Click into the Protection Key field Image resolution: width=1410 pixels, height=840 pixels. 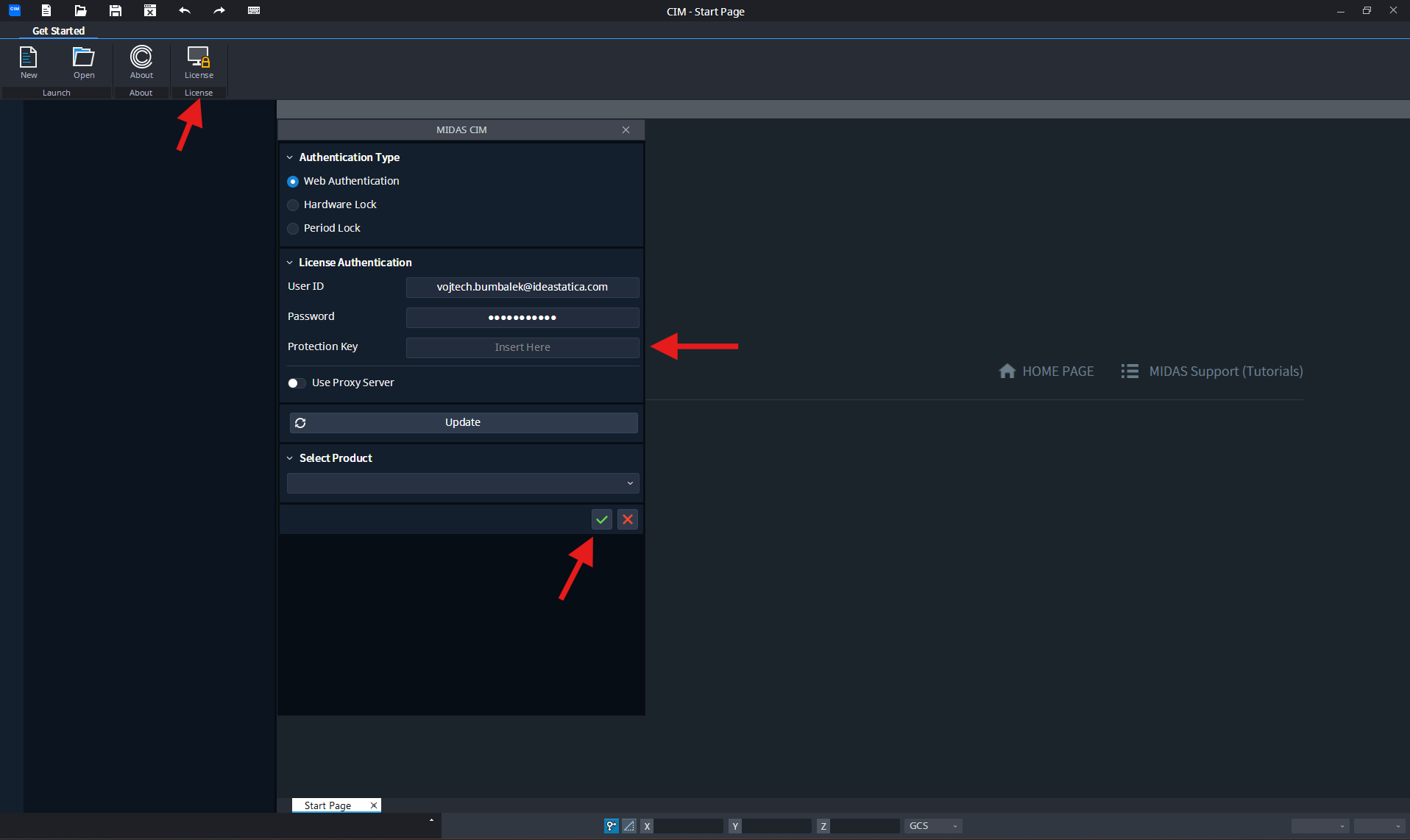click(x=522, y=347)
